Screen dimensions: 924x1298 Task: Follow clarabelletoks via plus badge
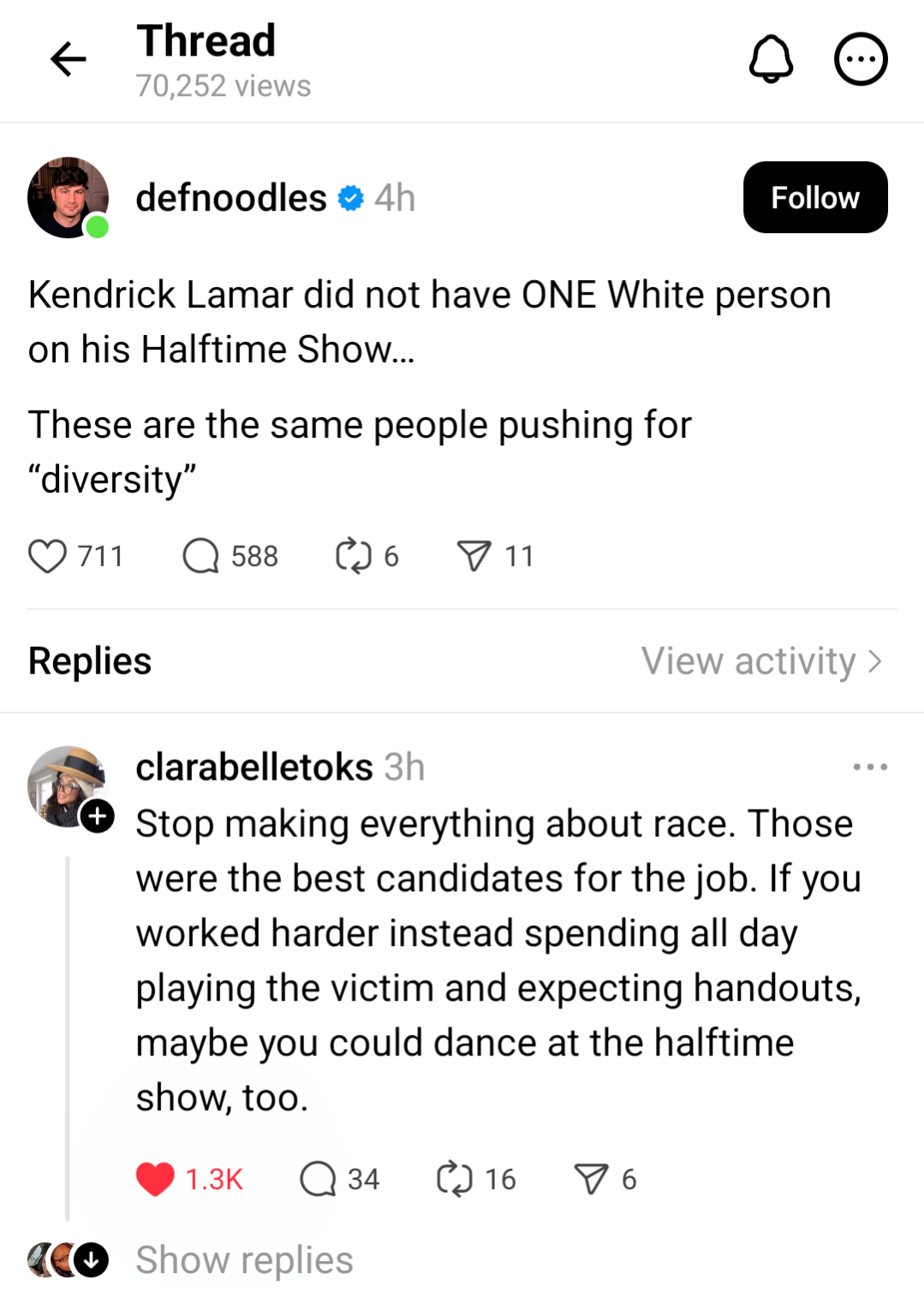point(98,816)
